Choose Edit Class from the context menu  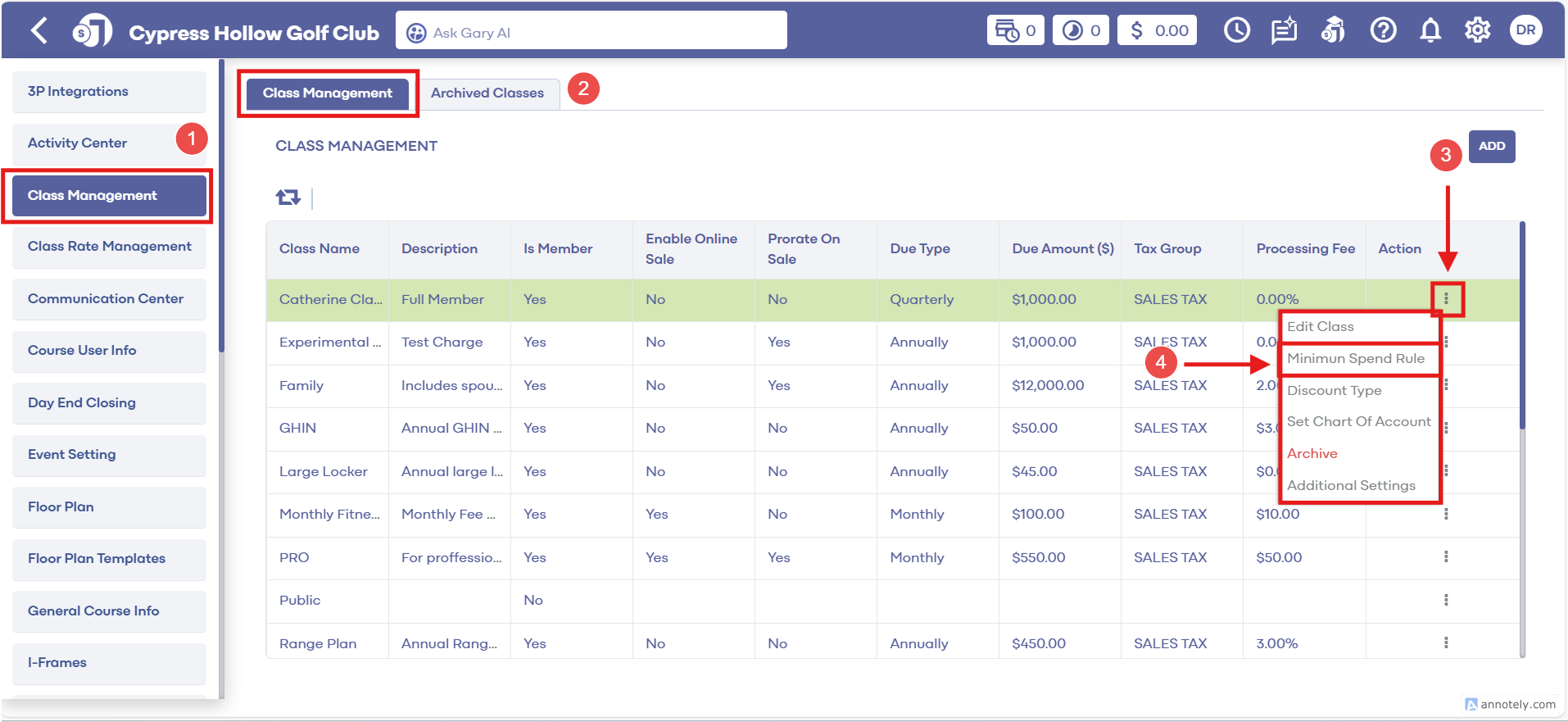tap(1320, 327)
